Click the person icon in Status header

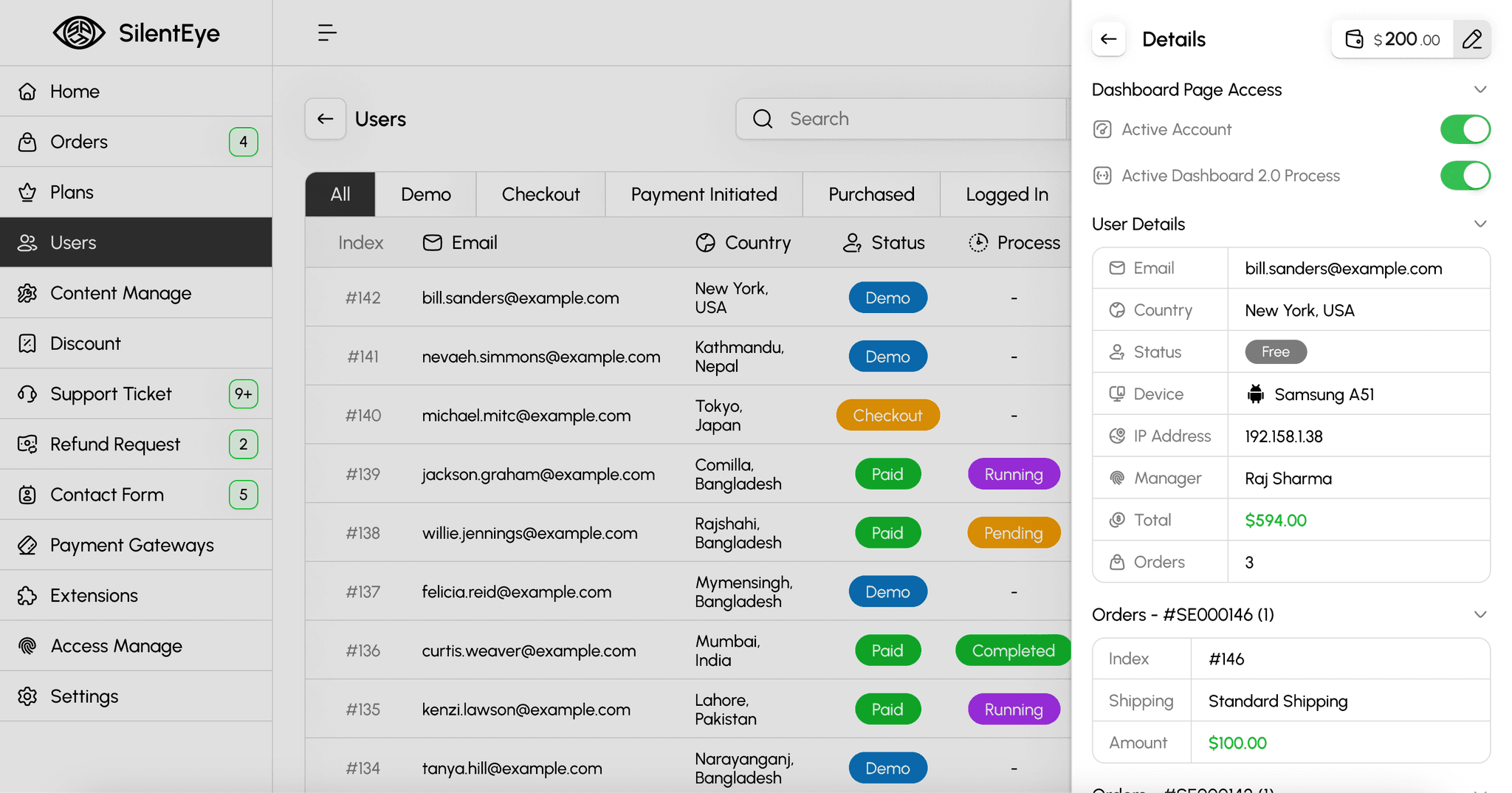[852, 242]
